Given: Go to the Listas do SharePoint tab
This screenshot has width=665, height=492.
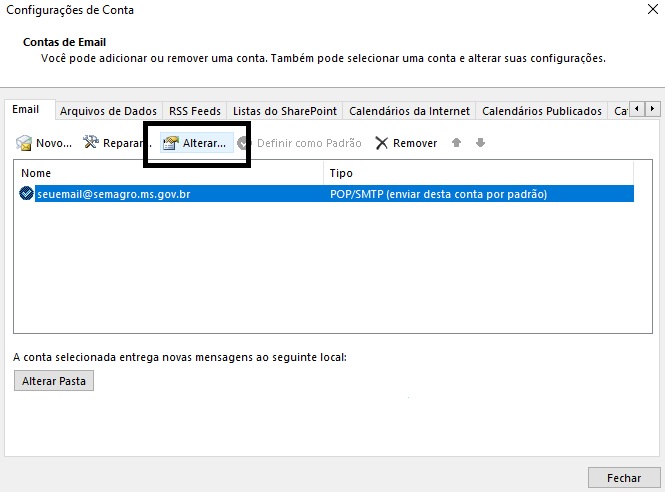Looking at the screenshot, I should click(285, 111).
